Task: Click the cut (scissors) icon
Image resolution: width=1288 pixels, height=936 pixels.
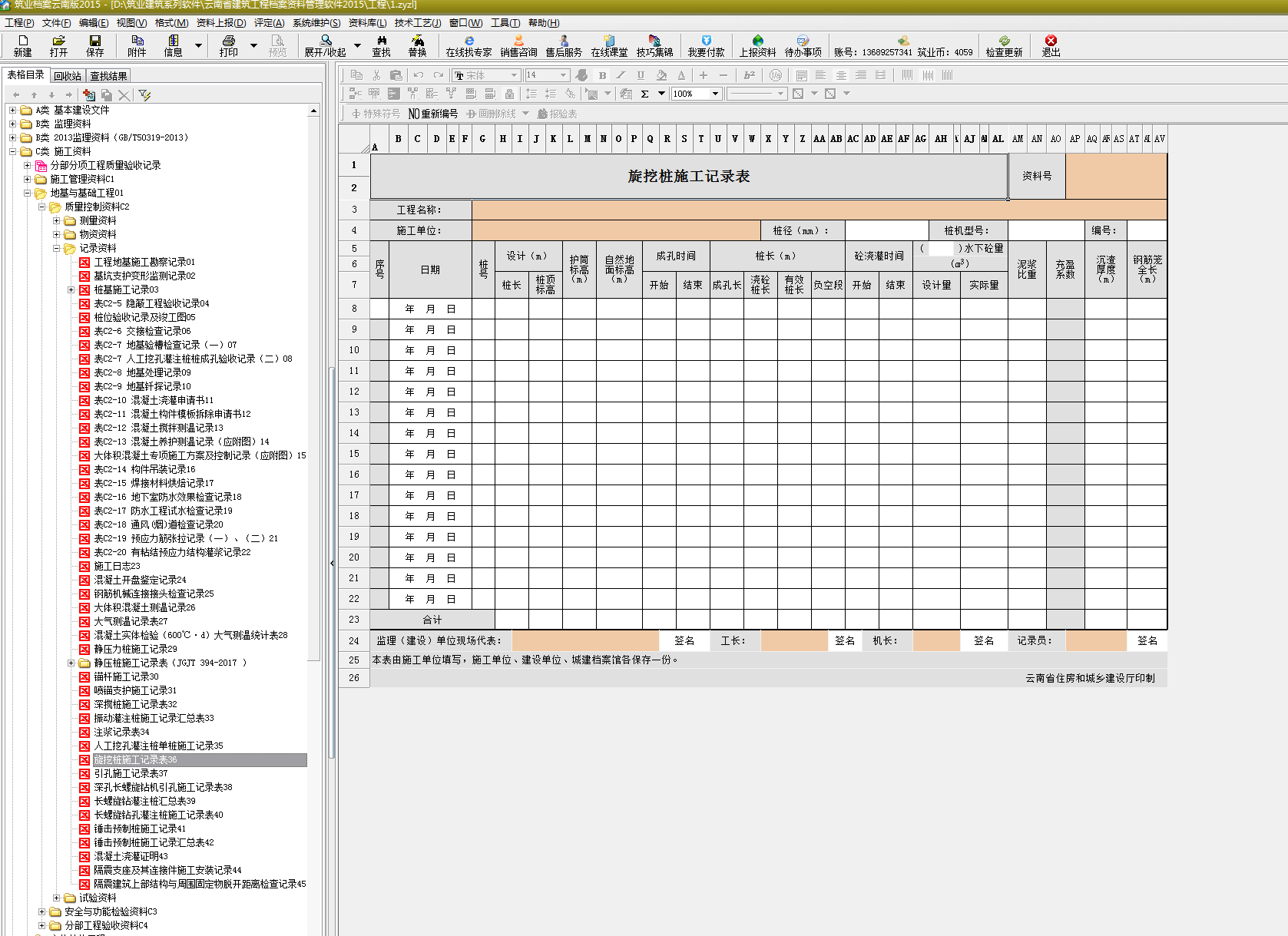Action: coord(376,75)
